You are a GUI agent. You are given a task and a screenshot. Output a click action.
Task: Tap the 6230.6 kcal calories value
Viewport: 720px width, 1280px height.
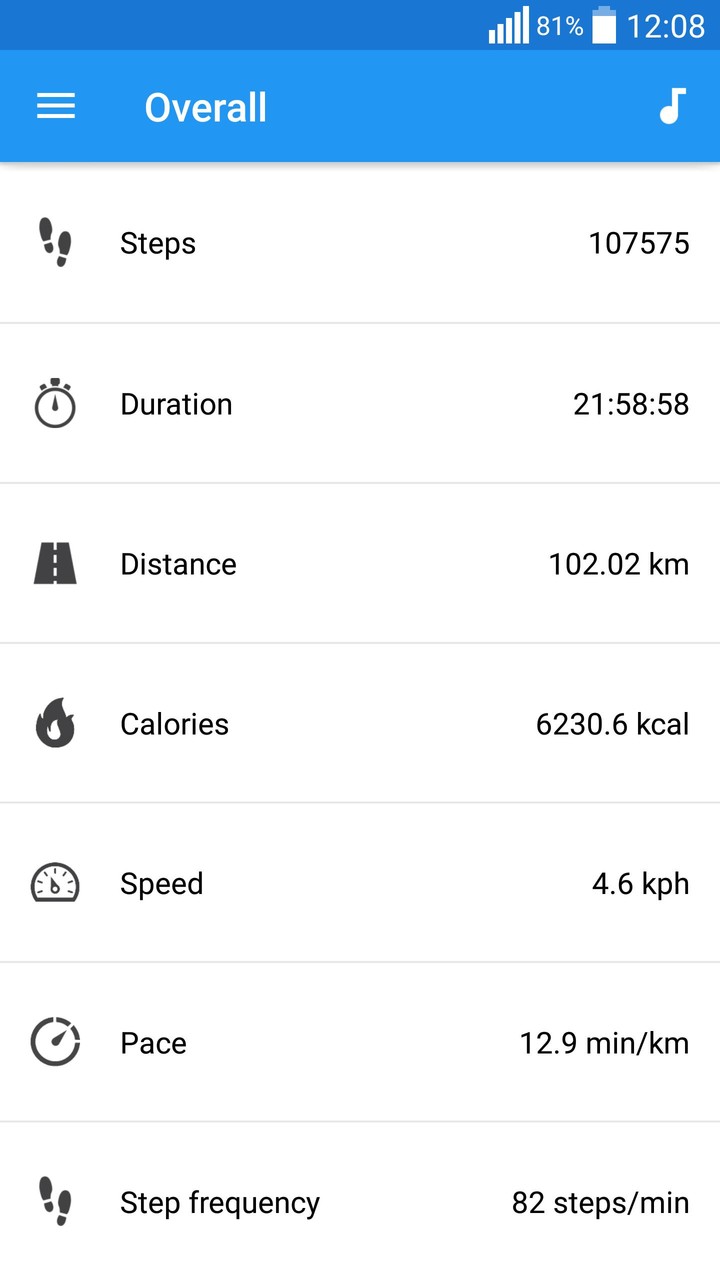[x=612, y=724]
